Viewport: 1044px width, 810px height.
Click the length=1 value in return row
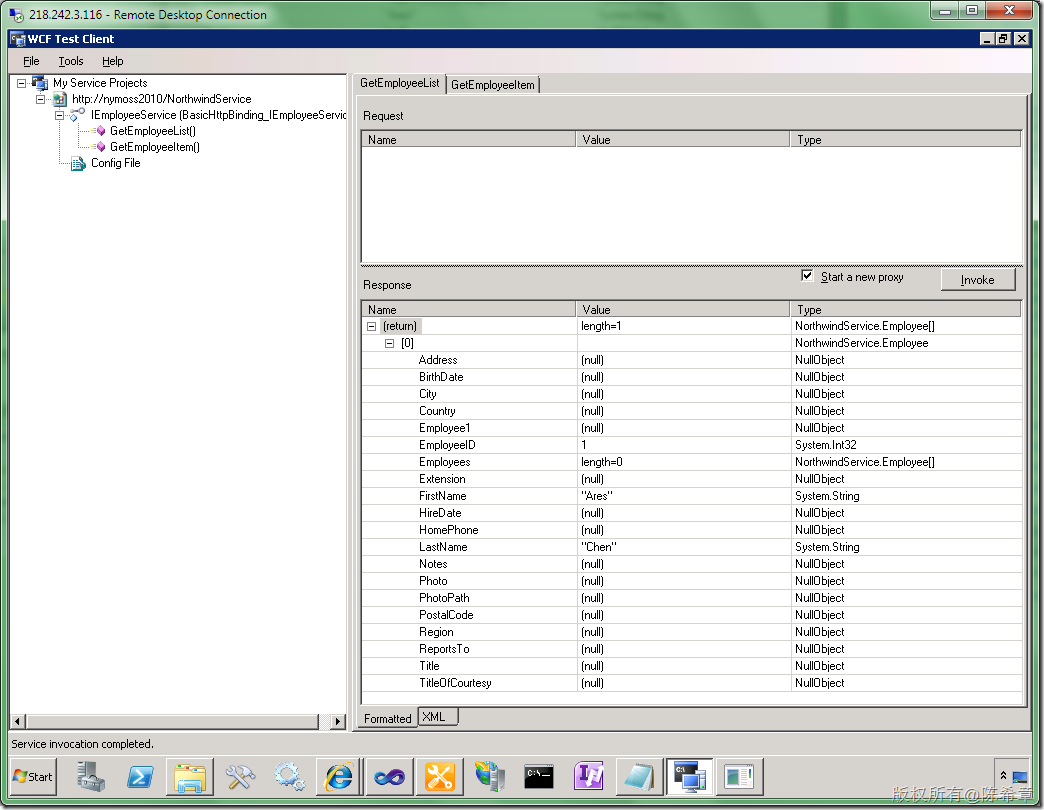(684, 326)
